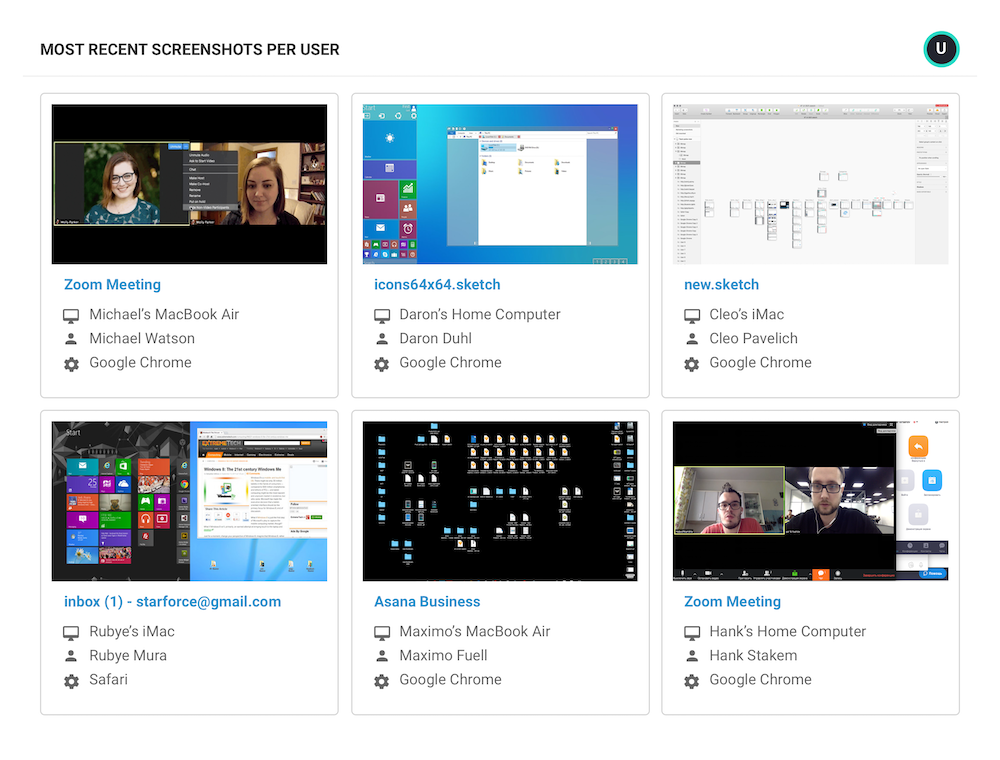Select Google Chrome text in Cleo Pavelich's card

coord(760,363)
